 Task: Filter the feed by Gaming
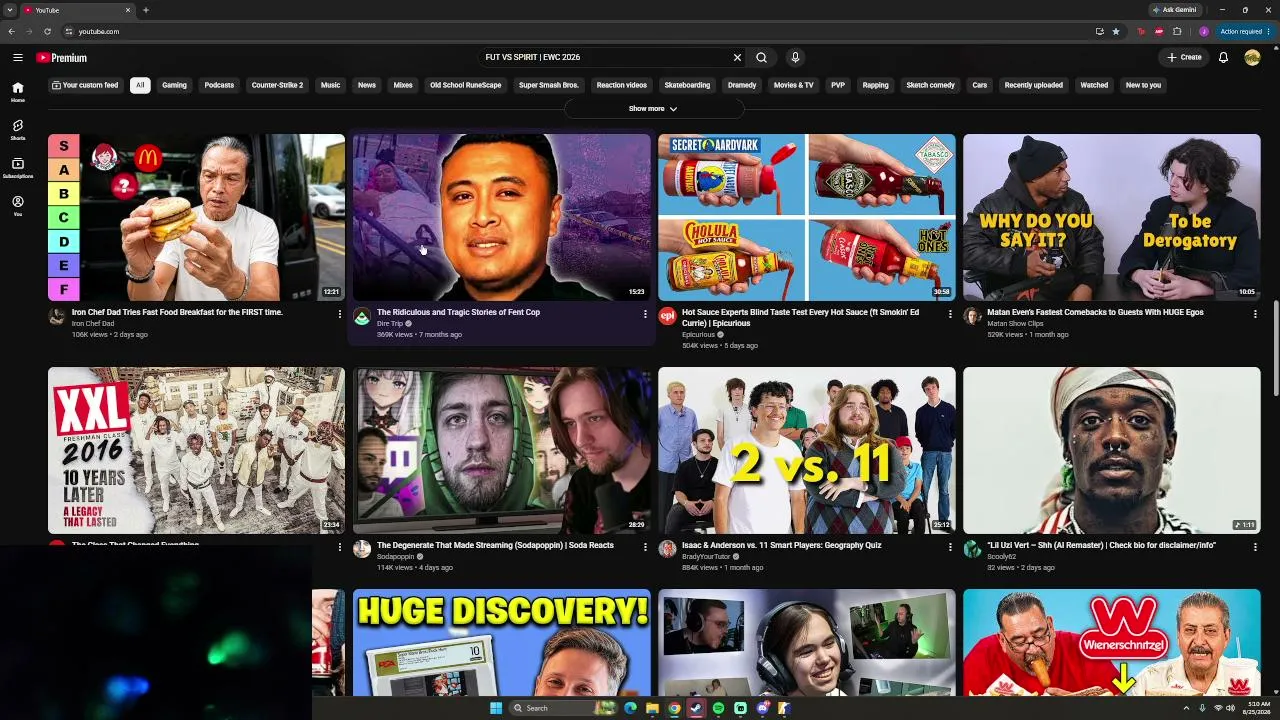click(175, 85)
